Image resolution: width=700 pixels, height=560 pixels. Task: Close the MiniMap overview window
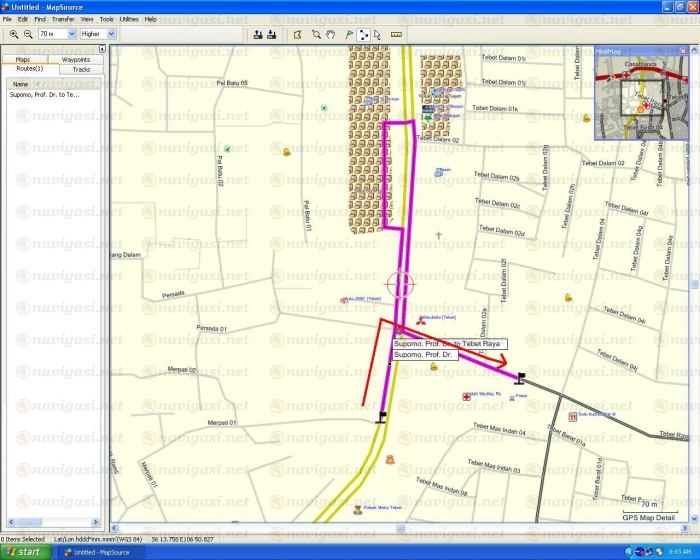(683, 50)
